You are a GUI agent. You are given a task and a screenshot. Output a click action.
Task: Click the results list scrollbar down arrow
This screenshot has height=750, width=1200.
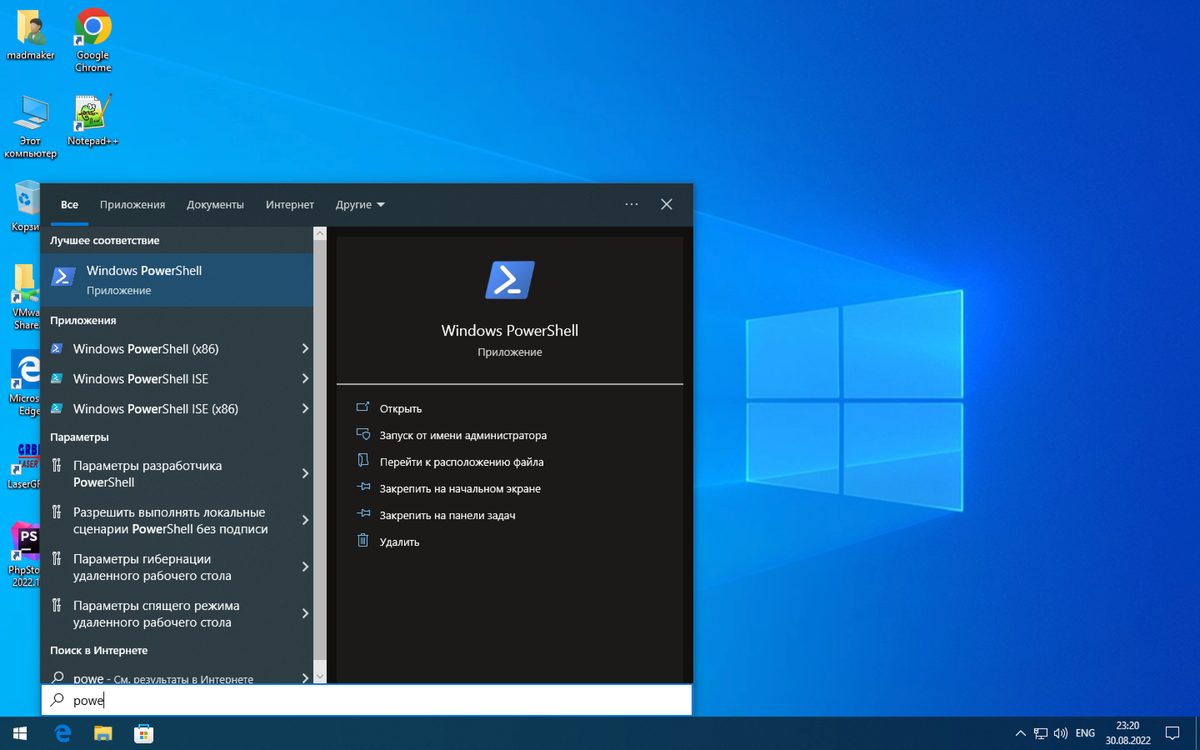click(x=320, y=676)
